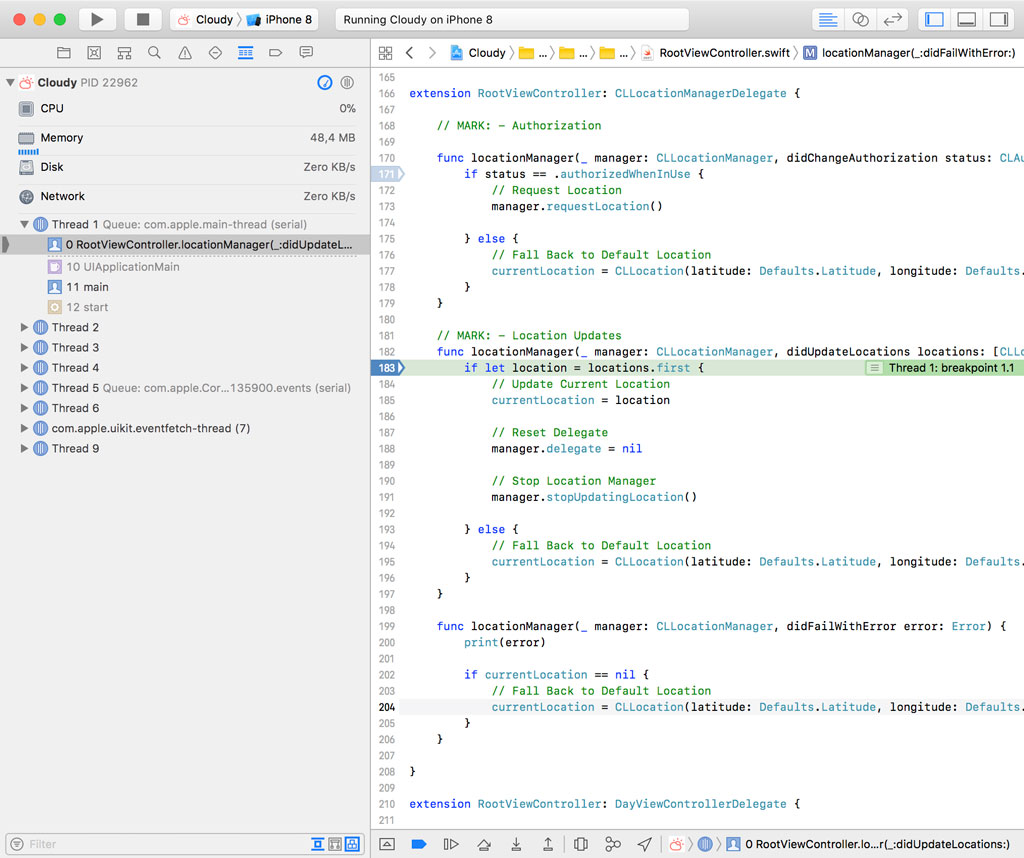Screen dimensions: 1024x858
Task: Expand Thread 2 in the debug navigator
Action: (24, 327)
